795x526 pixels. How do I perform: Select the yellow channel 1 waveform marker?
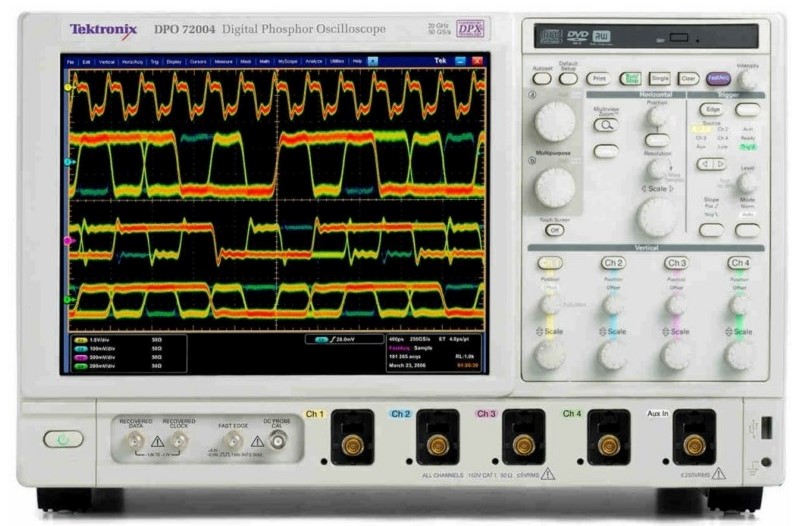(x=69, y=88)
